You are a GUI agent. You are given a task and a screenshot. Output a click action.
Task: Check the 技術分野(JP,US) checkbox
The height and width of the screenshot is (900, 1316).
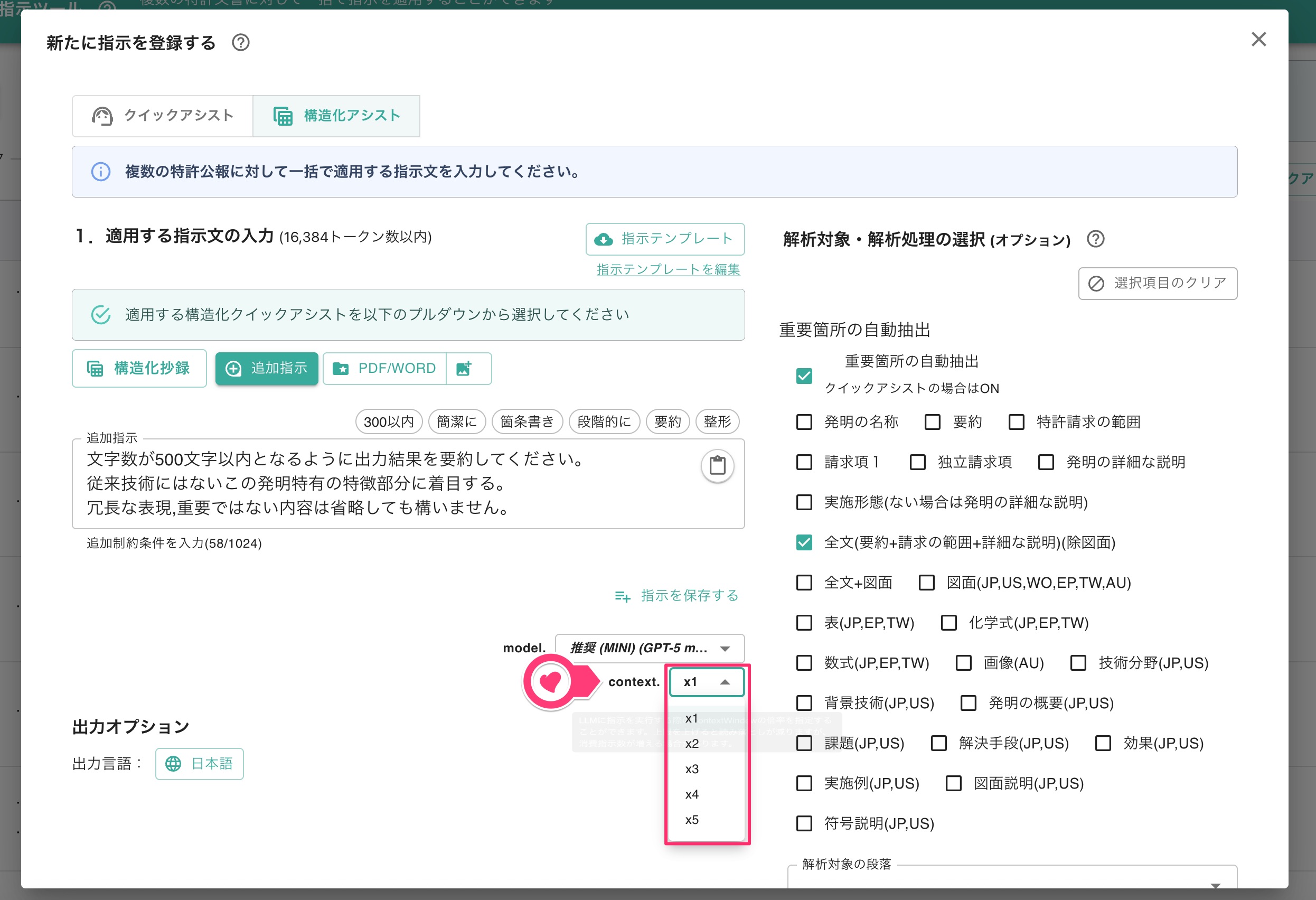pos(1078,663)
